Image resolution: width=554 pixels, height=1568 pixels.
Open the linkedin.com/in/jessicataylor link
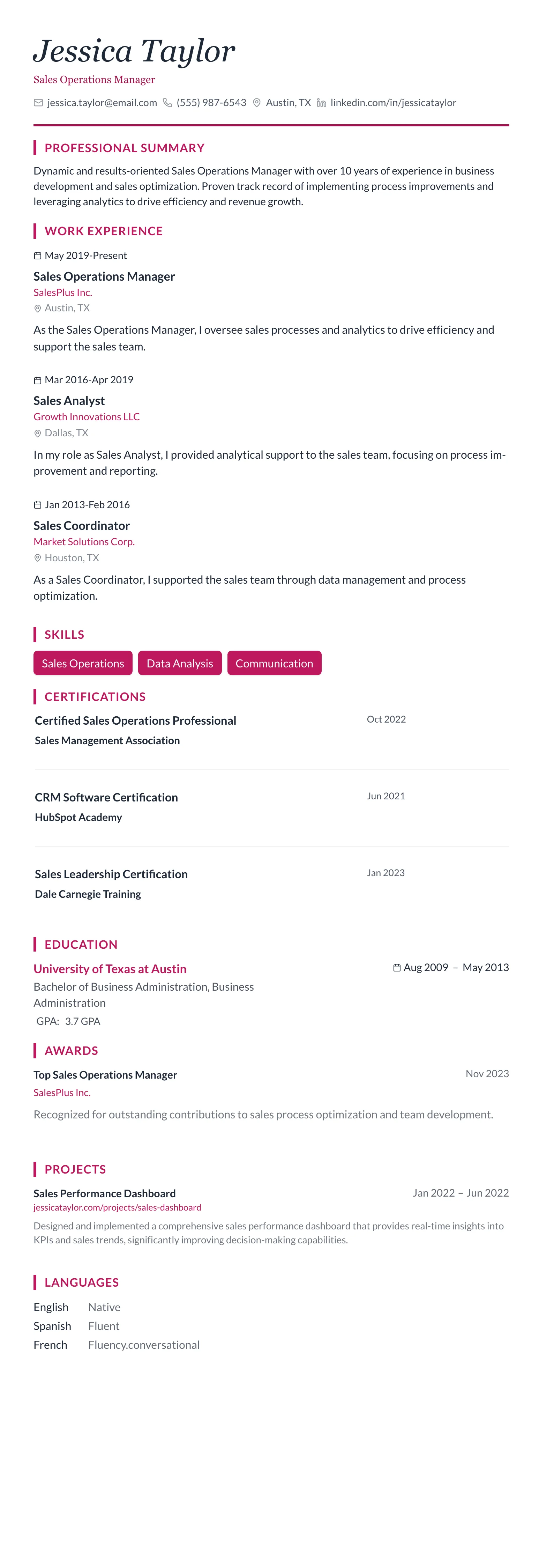click(393, 103)
